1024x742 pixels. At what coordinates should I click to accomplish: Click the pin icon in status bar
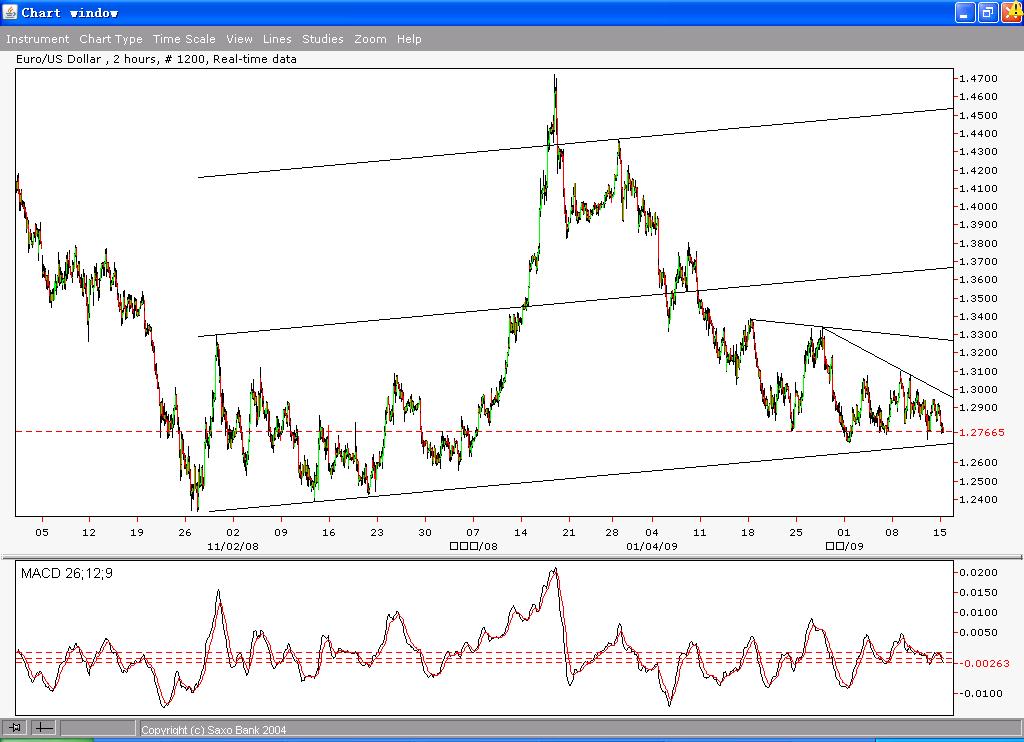click(x=16, y=727)
